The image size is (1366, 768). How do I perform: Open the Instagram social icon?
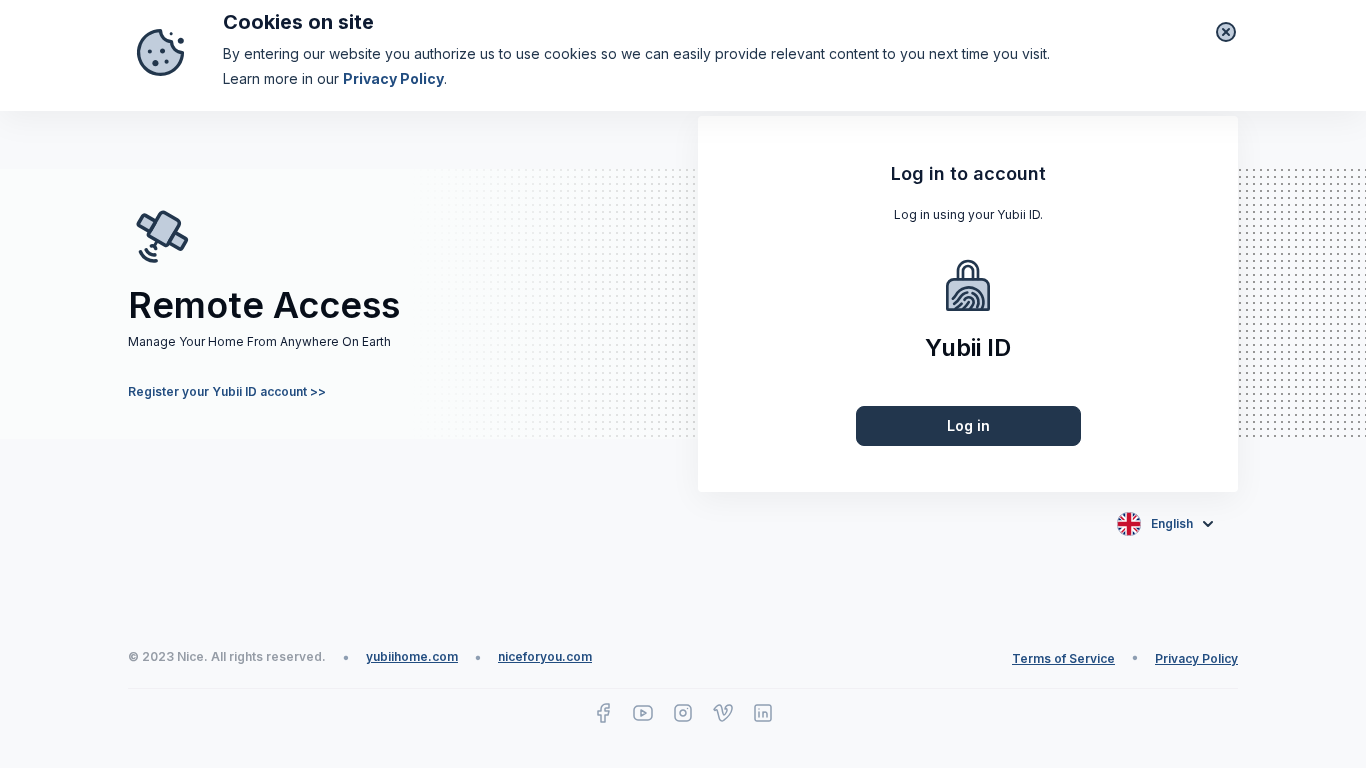(683, 713)
